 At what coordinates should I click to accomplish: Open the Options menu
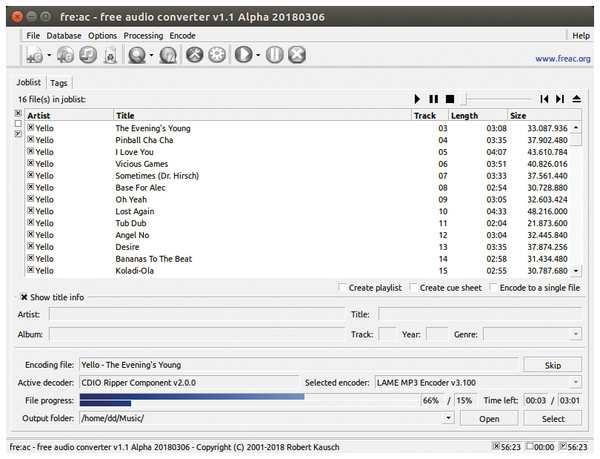(102, 36)
